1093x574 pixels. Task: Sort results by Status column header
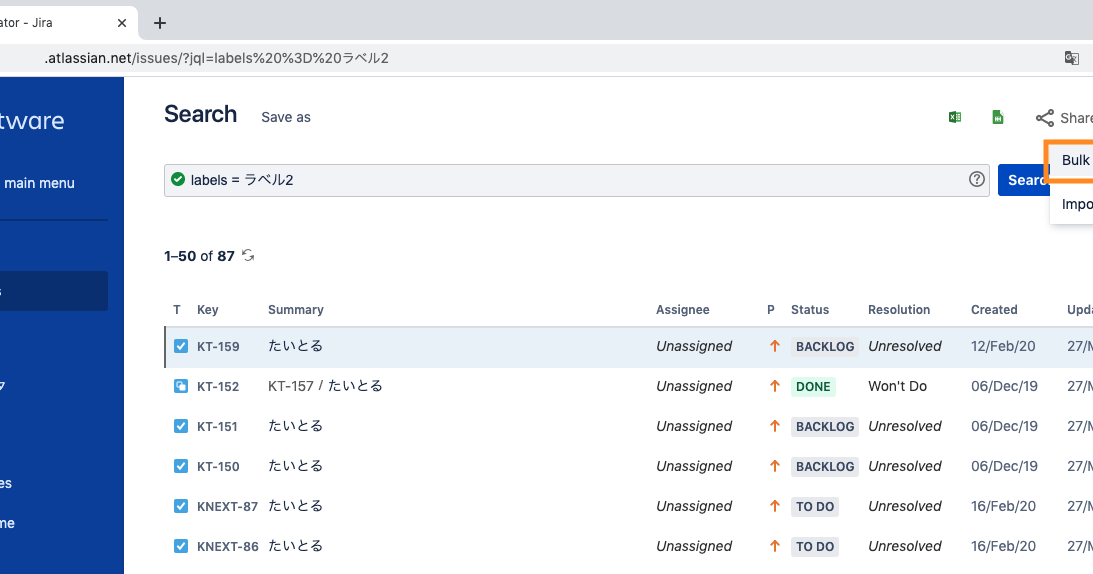click(809, 310)
